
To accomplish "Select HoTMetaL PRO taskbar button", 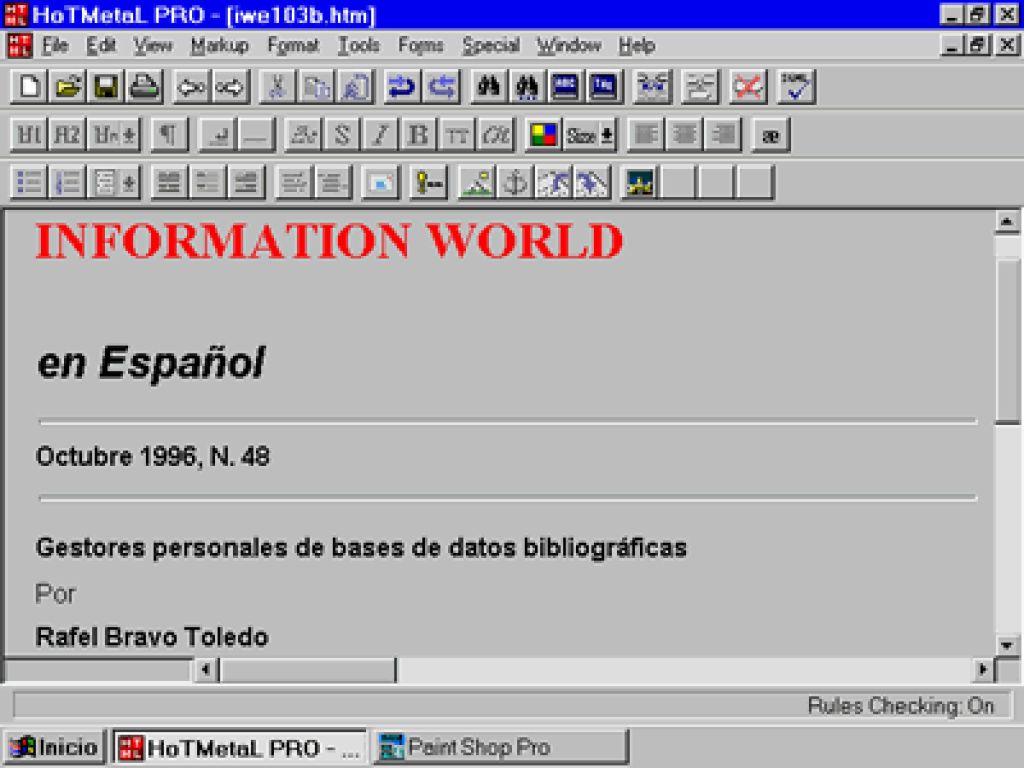I will 240,747.
